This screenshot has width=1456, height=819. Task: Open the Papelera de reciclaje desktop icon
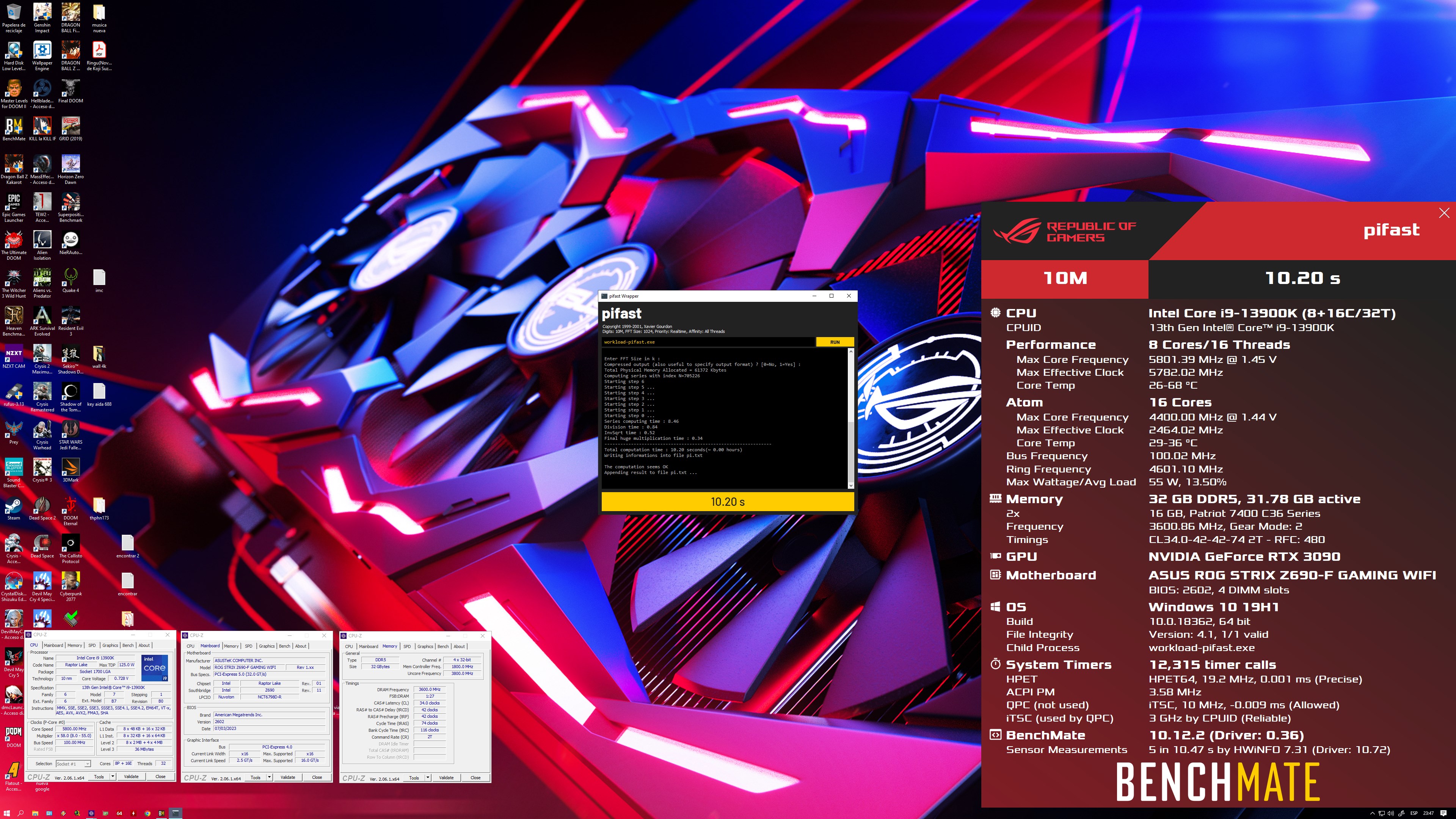[x=14, y=18]
